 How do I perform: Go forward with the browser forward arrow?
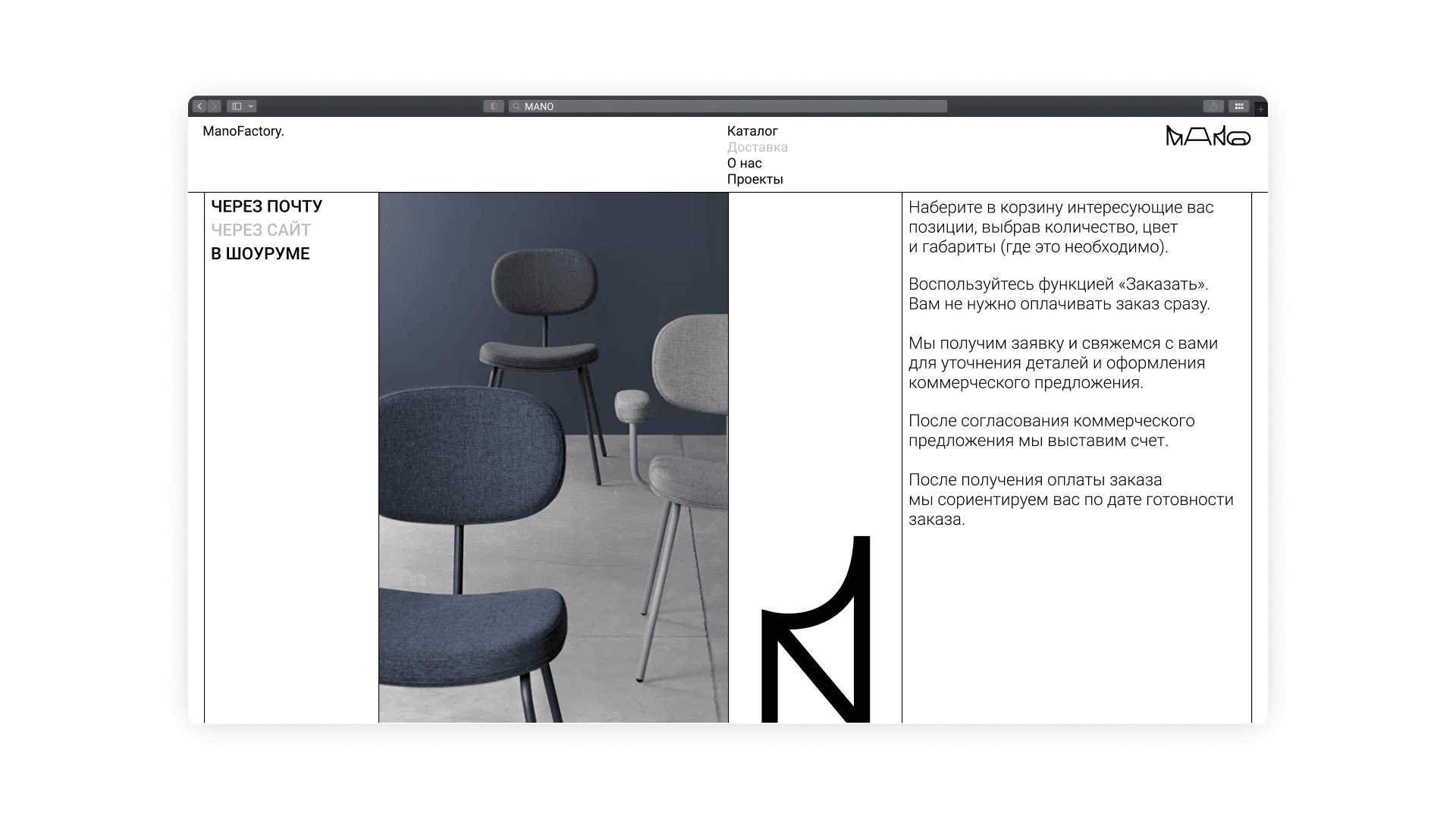point(215,106)
